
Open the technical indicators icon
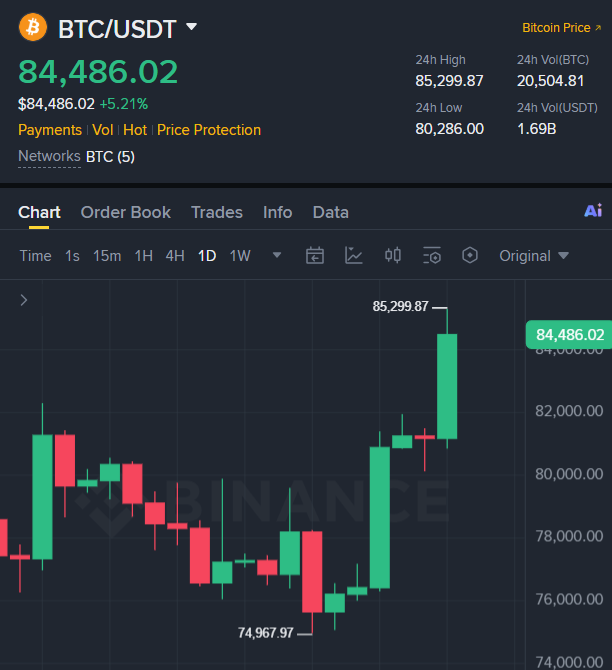coord(354,256)
